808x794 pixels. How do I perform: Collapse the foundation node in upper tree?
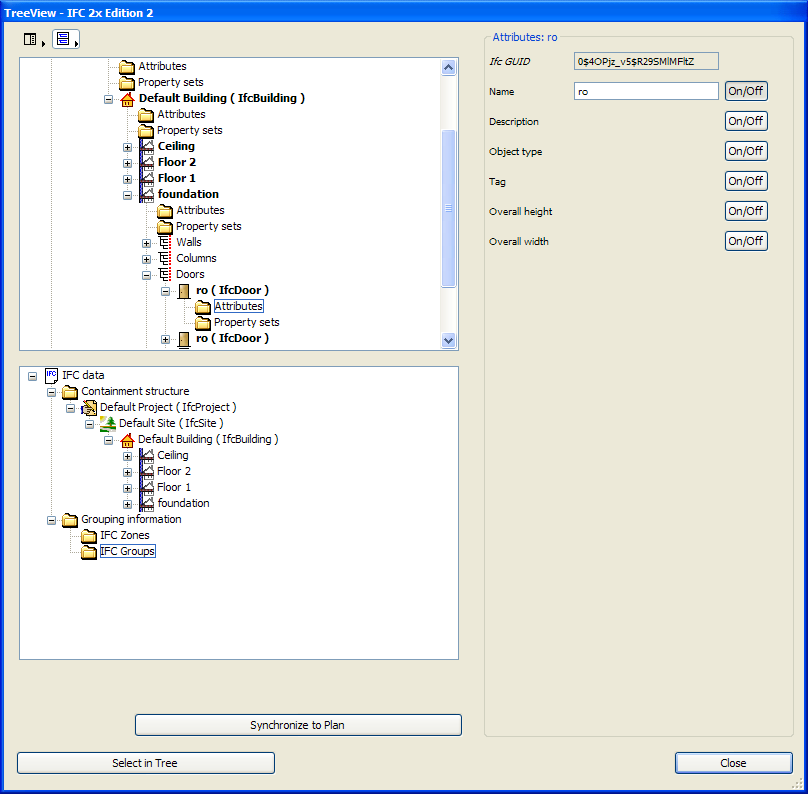point(128,195)
